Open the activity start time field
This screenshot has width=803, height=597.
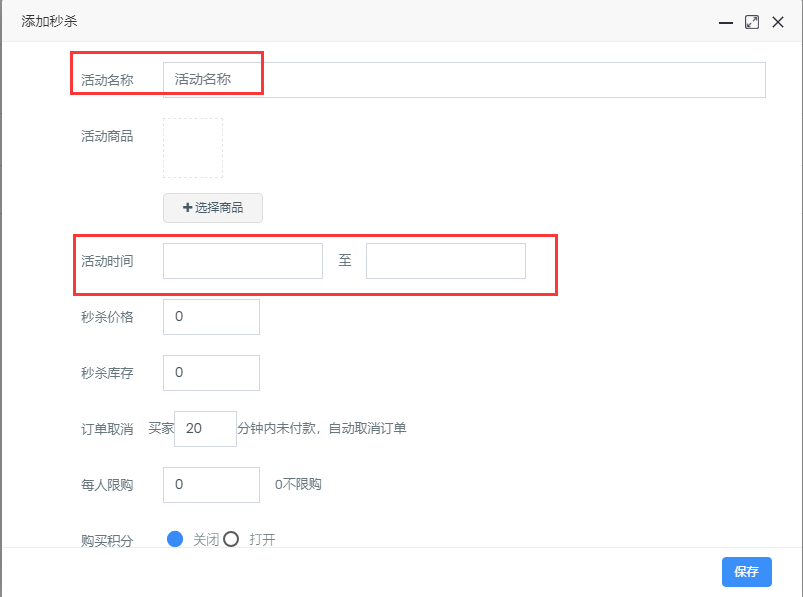243,261
